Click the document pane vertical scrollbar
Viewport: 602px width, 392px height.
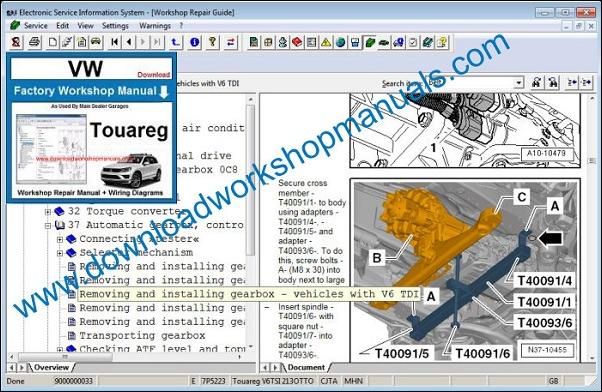click(x=592, y=161)
